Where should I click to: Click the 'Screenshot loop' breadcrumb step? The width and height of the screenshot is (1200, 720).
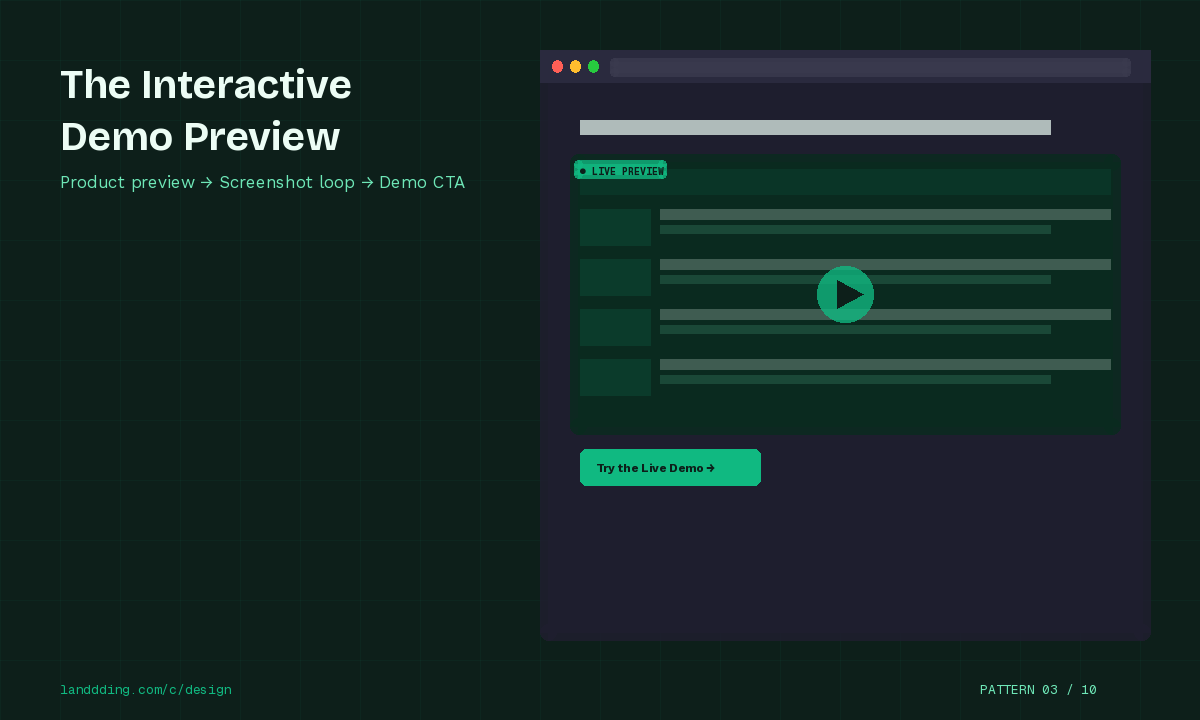288,182
